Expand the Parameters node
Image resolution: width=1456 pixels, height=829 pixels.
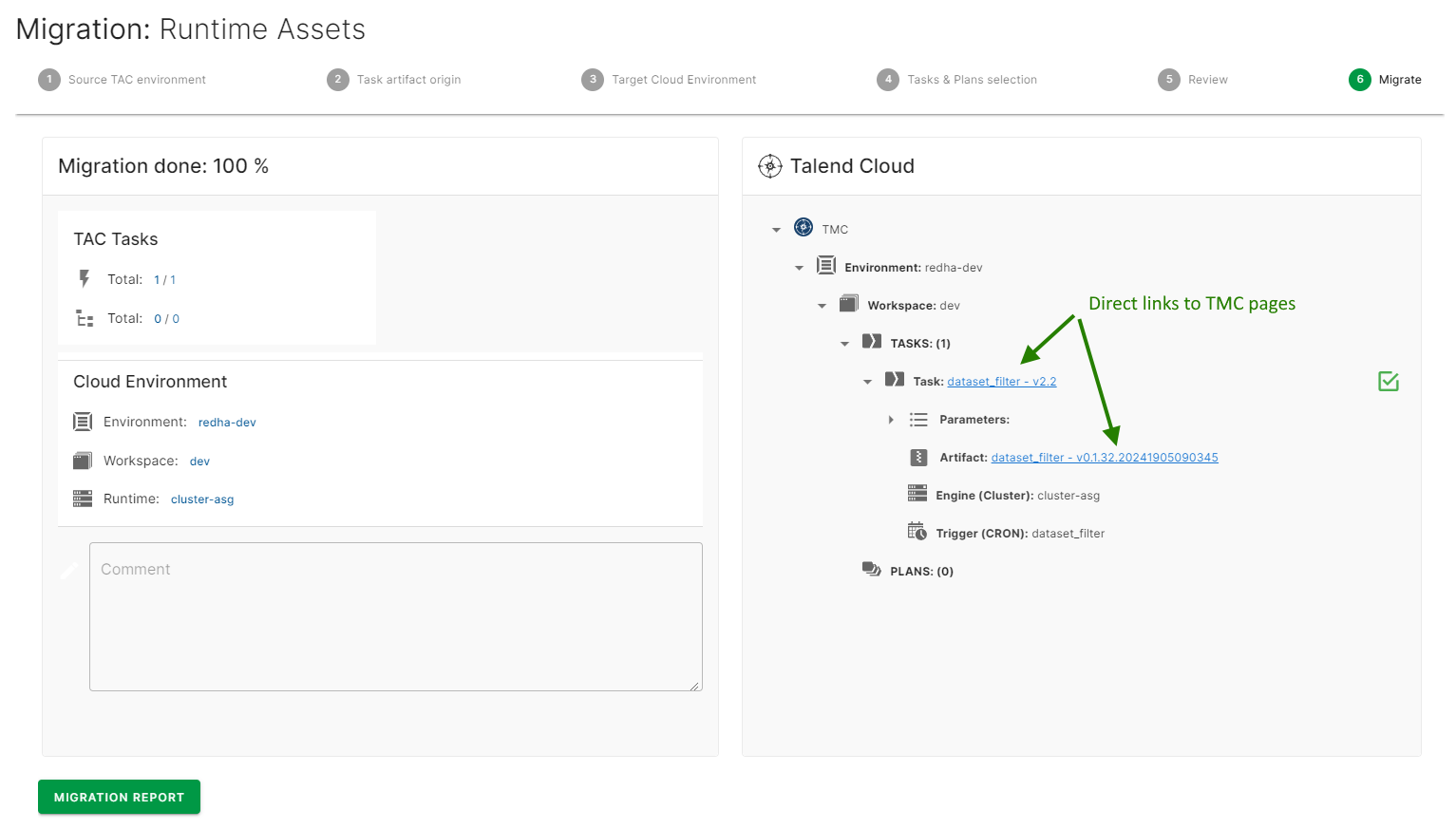890,419
